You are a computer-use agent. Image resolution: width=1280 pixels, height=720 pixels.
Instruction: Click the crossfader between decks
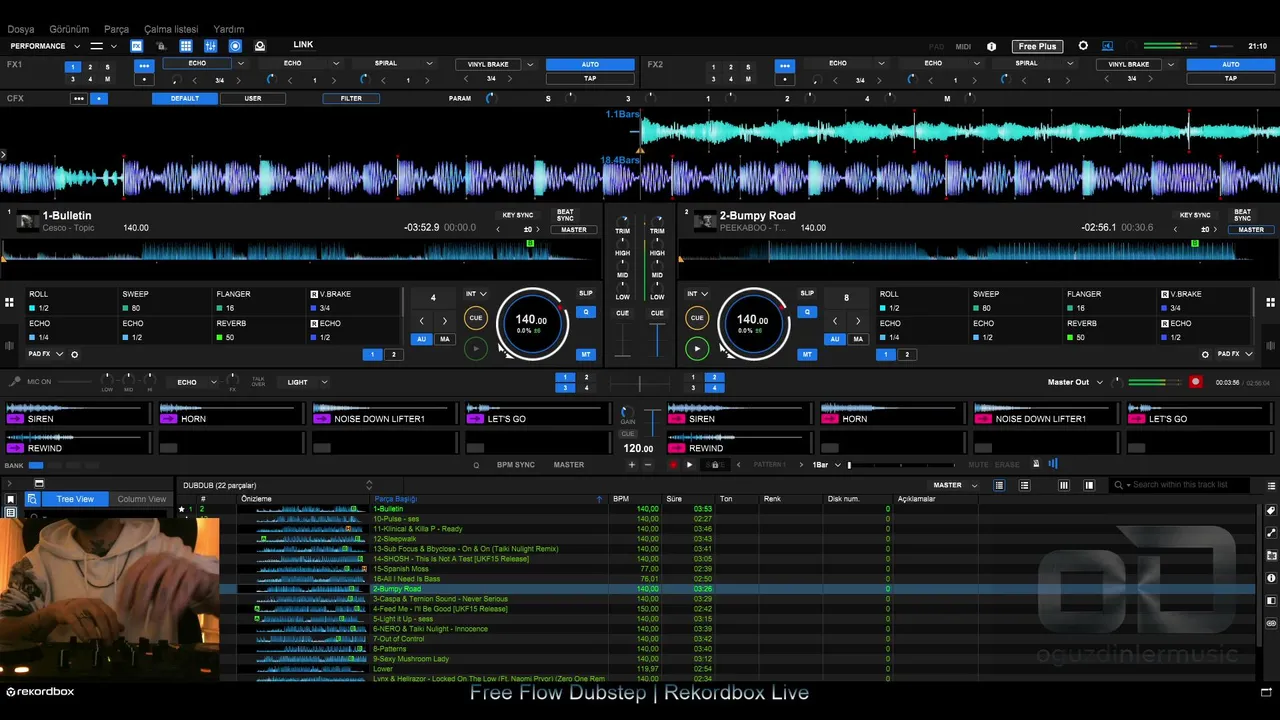pos(640,382)
